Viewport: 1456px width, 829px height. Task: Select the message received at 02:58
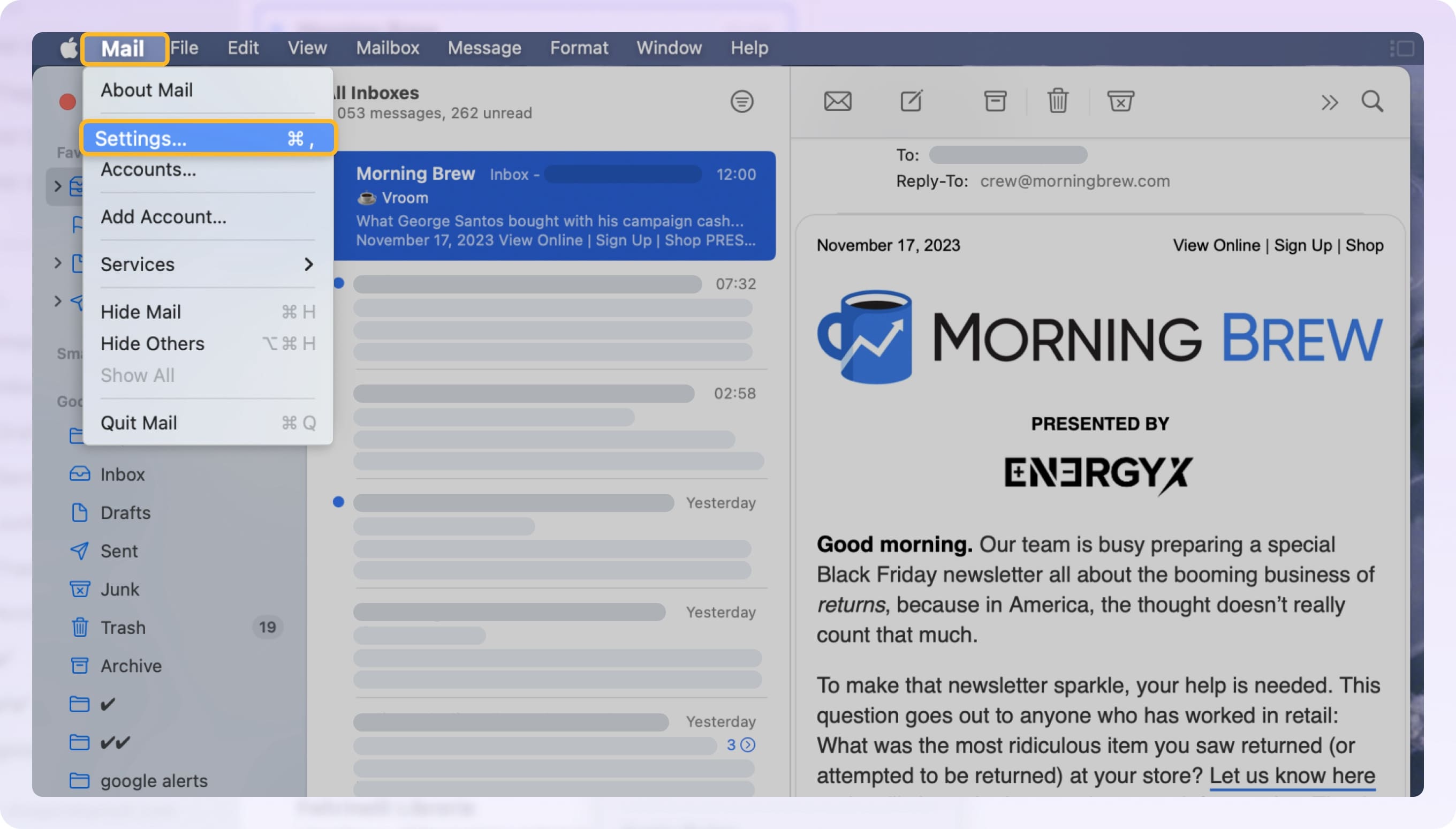click(555, 426)
